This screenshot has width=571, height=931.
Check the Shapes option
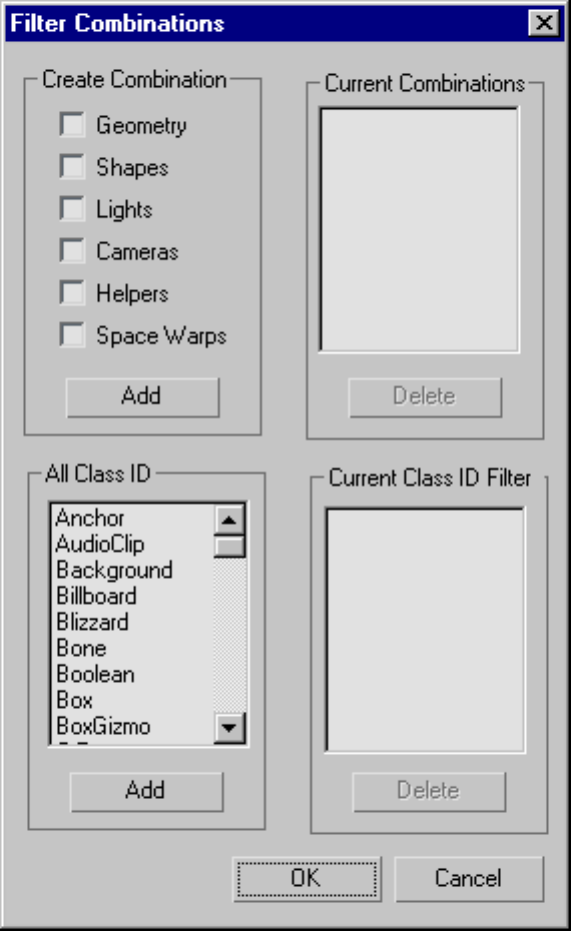(72, 167)
